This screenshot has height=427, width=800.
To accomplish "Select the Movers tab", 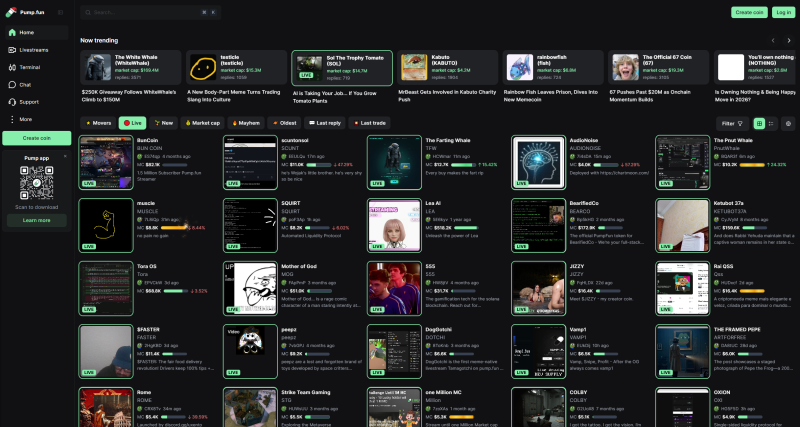I will point(99,122).
